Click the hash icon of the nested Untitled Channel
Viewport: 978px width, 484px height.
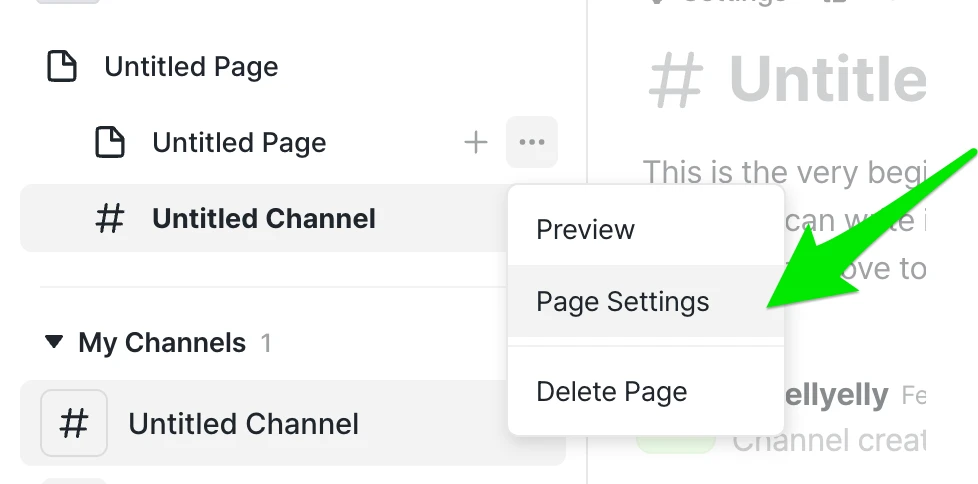point(109,219)
